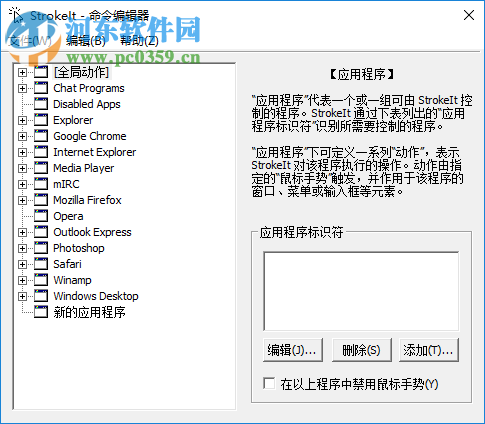Click the window icon beside 全局动作
The image size is (485, 424).
(41, 72)
